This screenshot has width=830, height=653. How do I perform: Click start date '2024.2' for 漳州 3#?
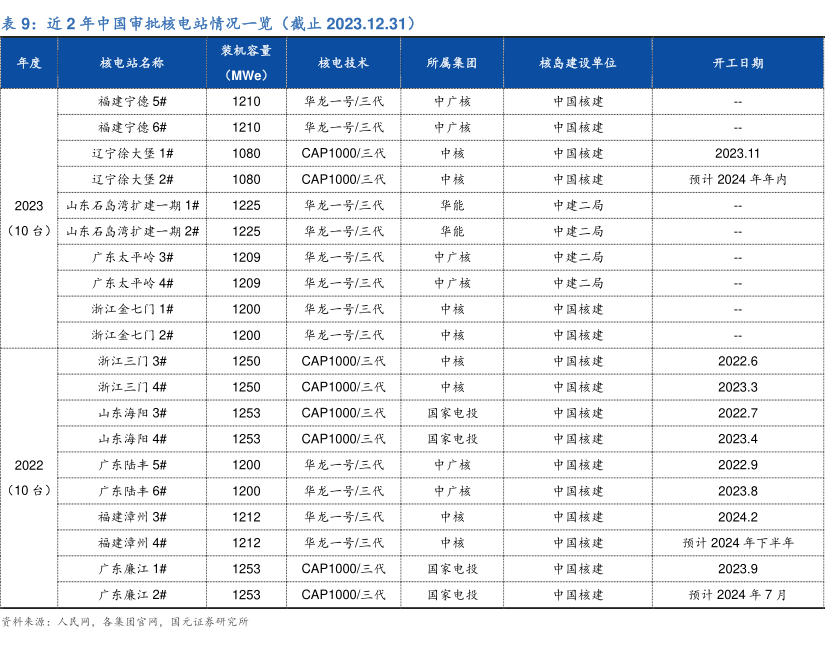(737, 516)
